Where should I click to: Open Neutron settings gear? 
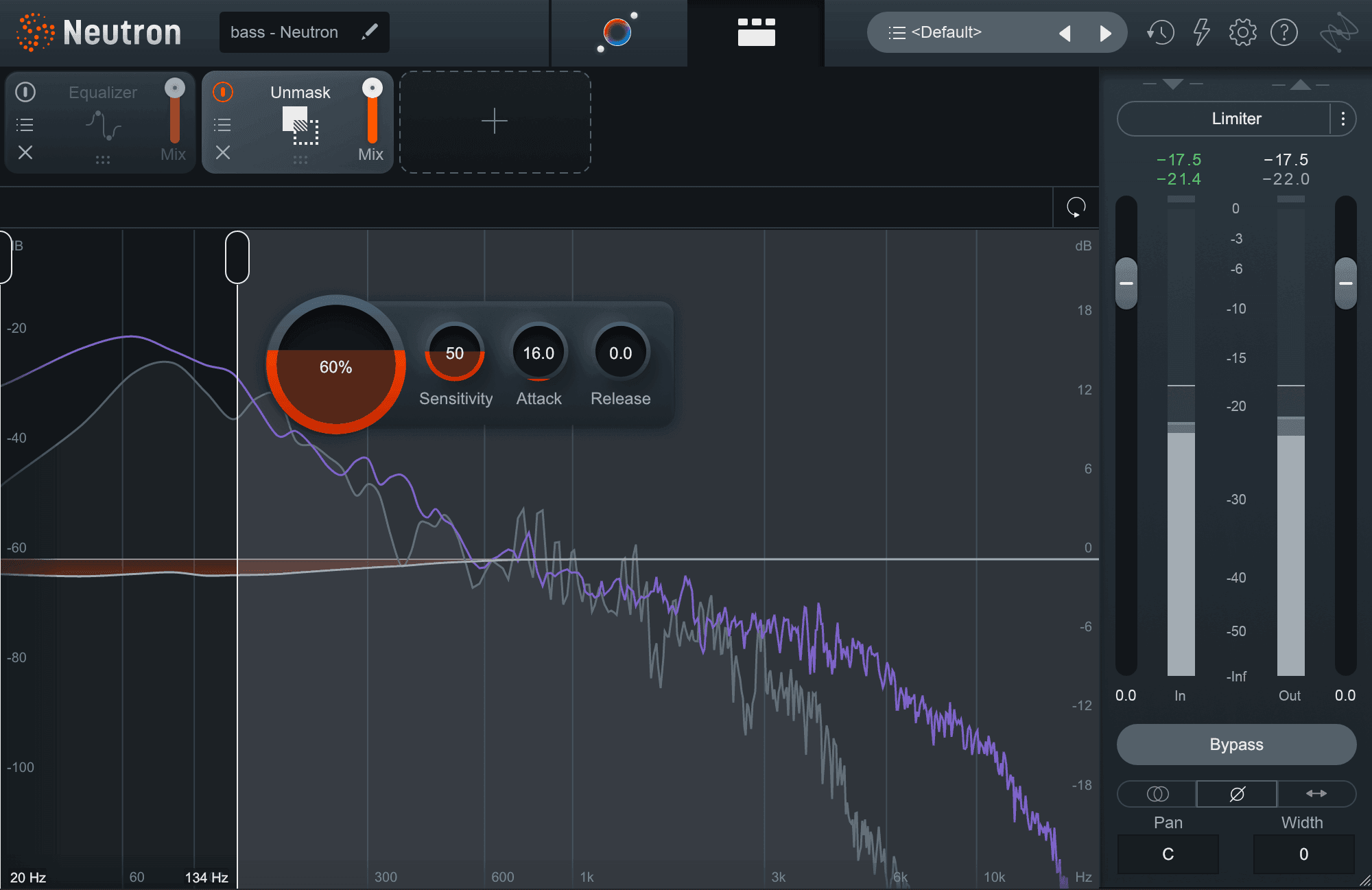tap(1242, 32)
